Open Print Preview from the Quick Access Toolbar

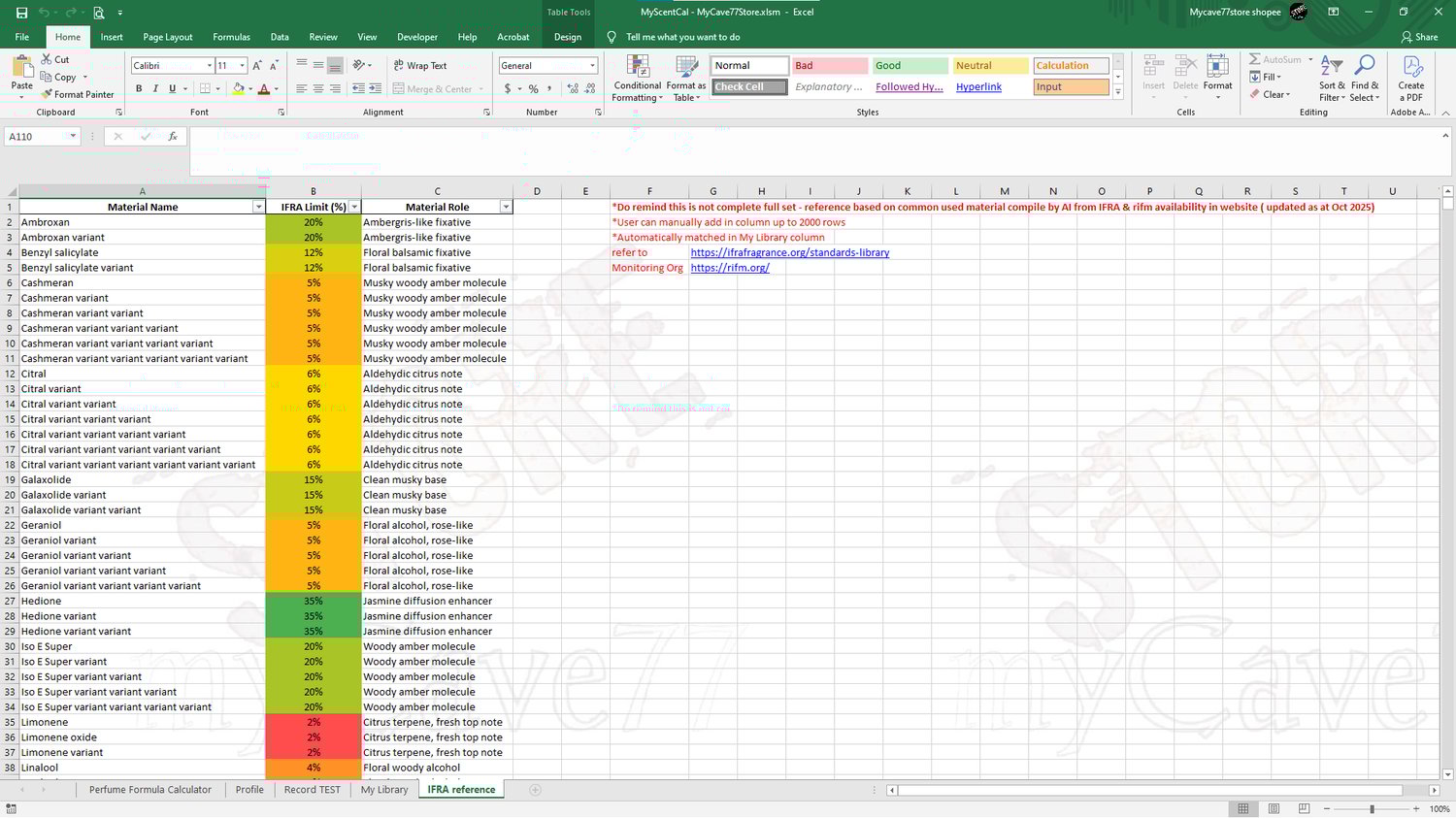pos(98,13)
